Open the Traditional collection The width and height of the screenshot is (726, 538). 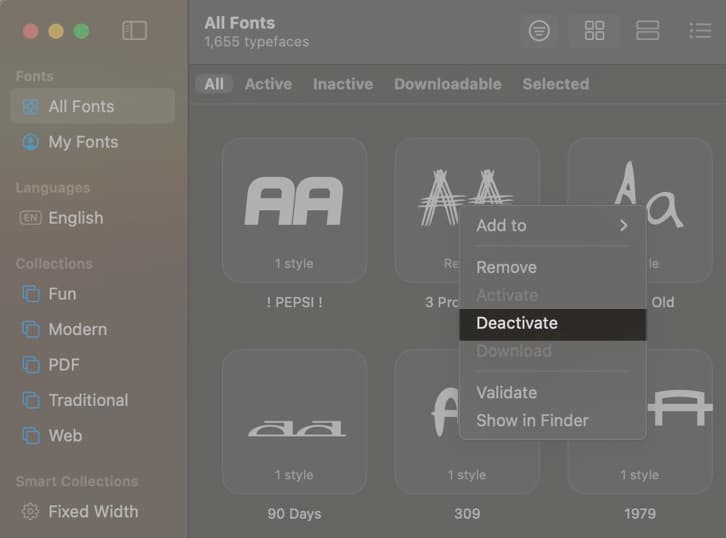[x=93, y=400]
